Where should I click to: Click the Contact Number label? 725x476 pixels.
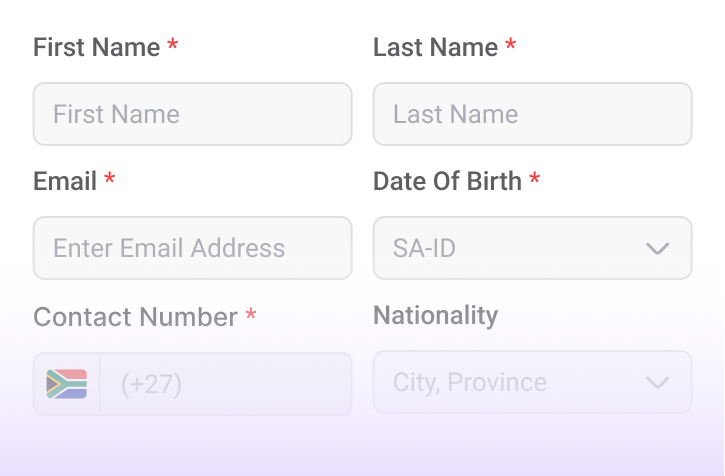click(135, 317)
